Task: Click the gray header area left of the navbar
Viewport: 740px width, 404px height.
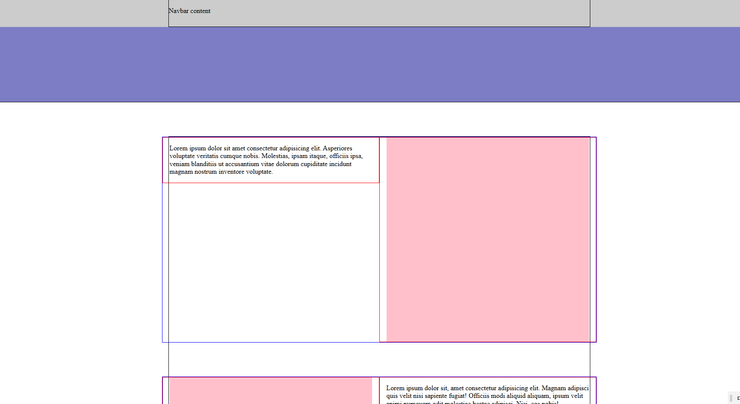Action: [x=80, y=12]
